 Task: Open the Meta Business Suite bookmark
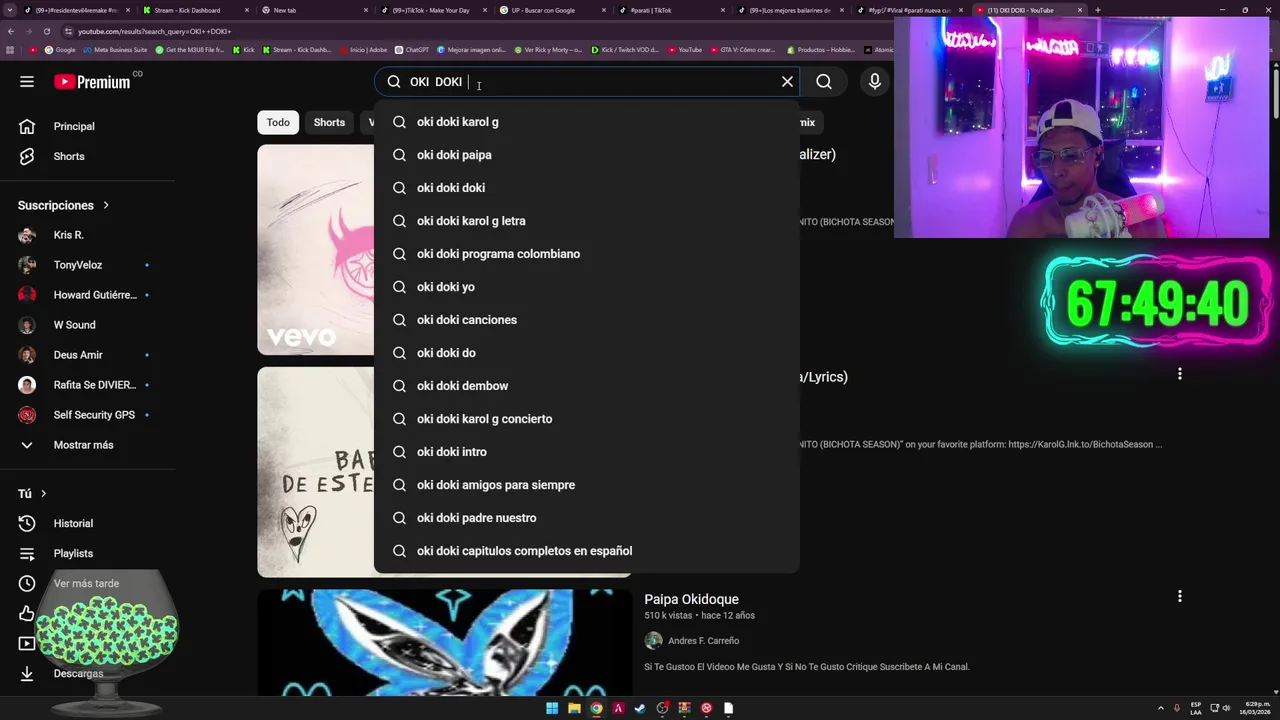pyautogui.click(x=115, y=49)
